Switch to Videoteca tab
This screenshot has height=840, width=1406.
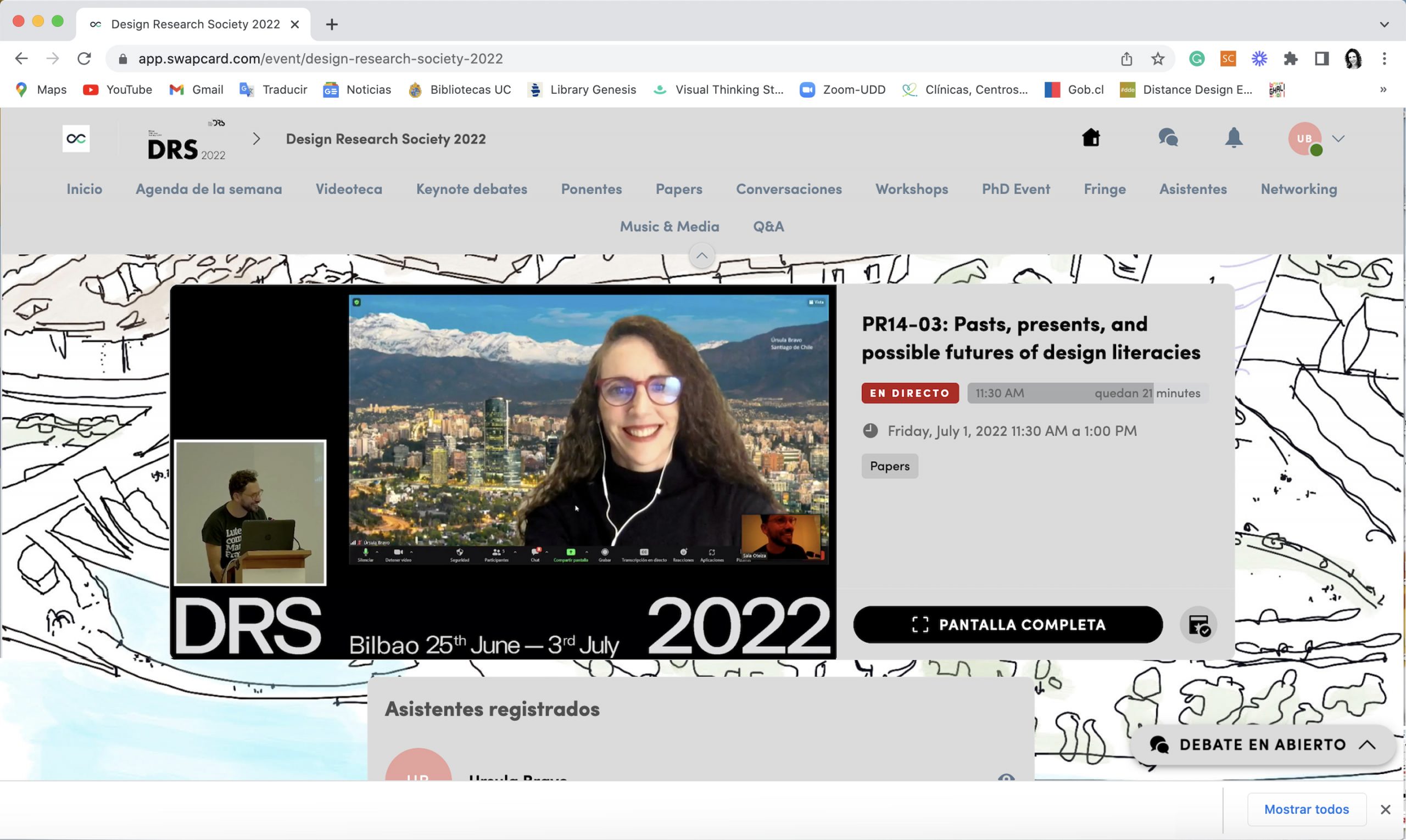pyautogui.click(x=349, y=189)
